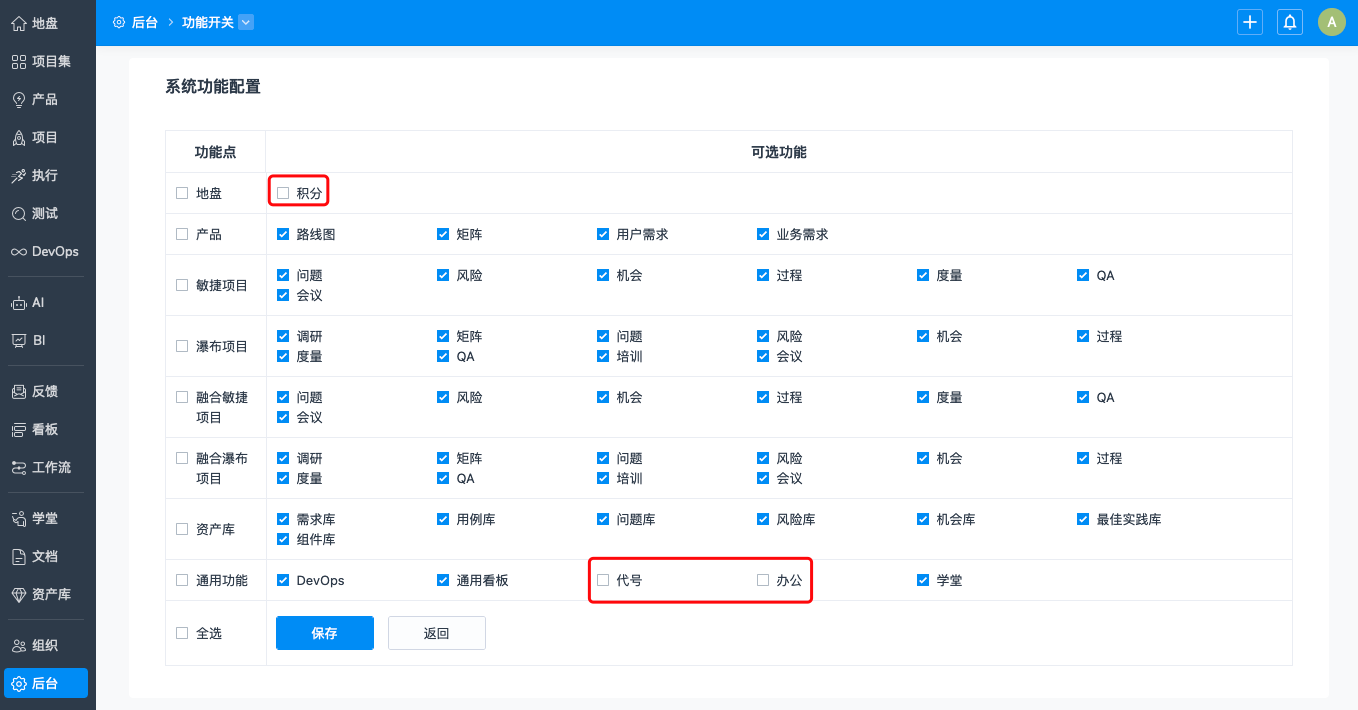Go to 项目集 program icon in sidebar
This screenshot has height=710, width=1358.
[x=19, y=61]
